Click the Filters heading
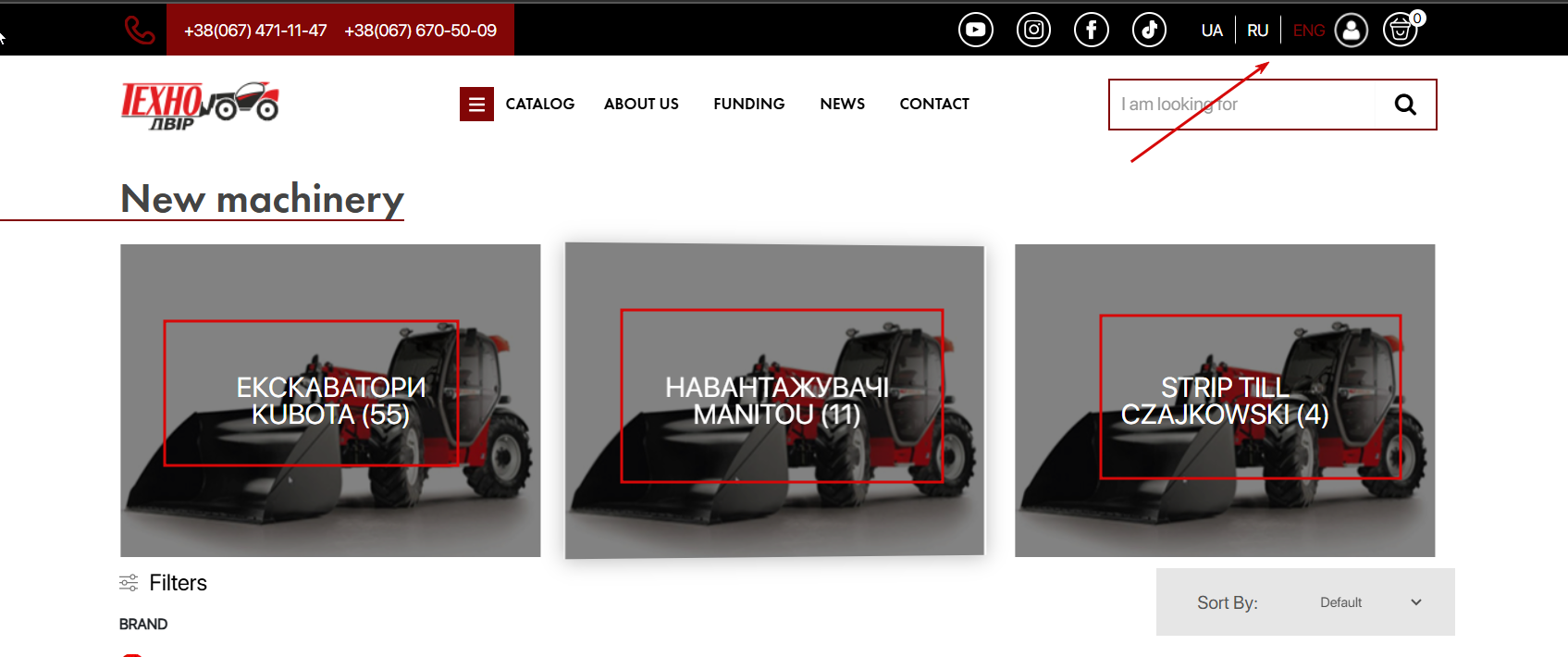 [178, 583]
